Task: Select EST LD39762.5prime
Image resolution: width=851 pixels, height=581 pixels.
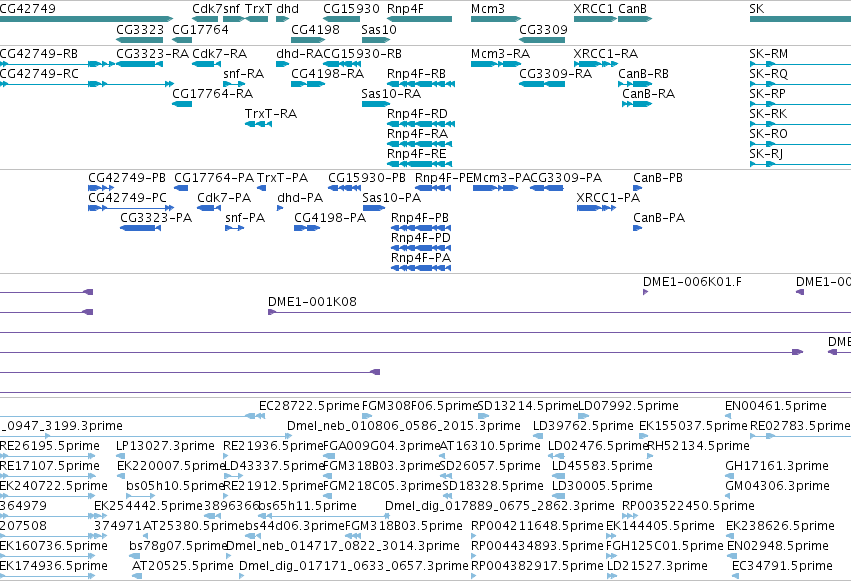Action: pos(583,426)
